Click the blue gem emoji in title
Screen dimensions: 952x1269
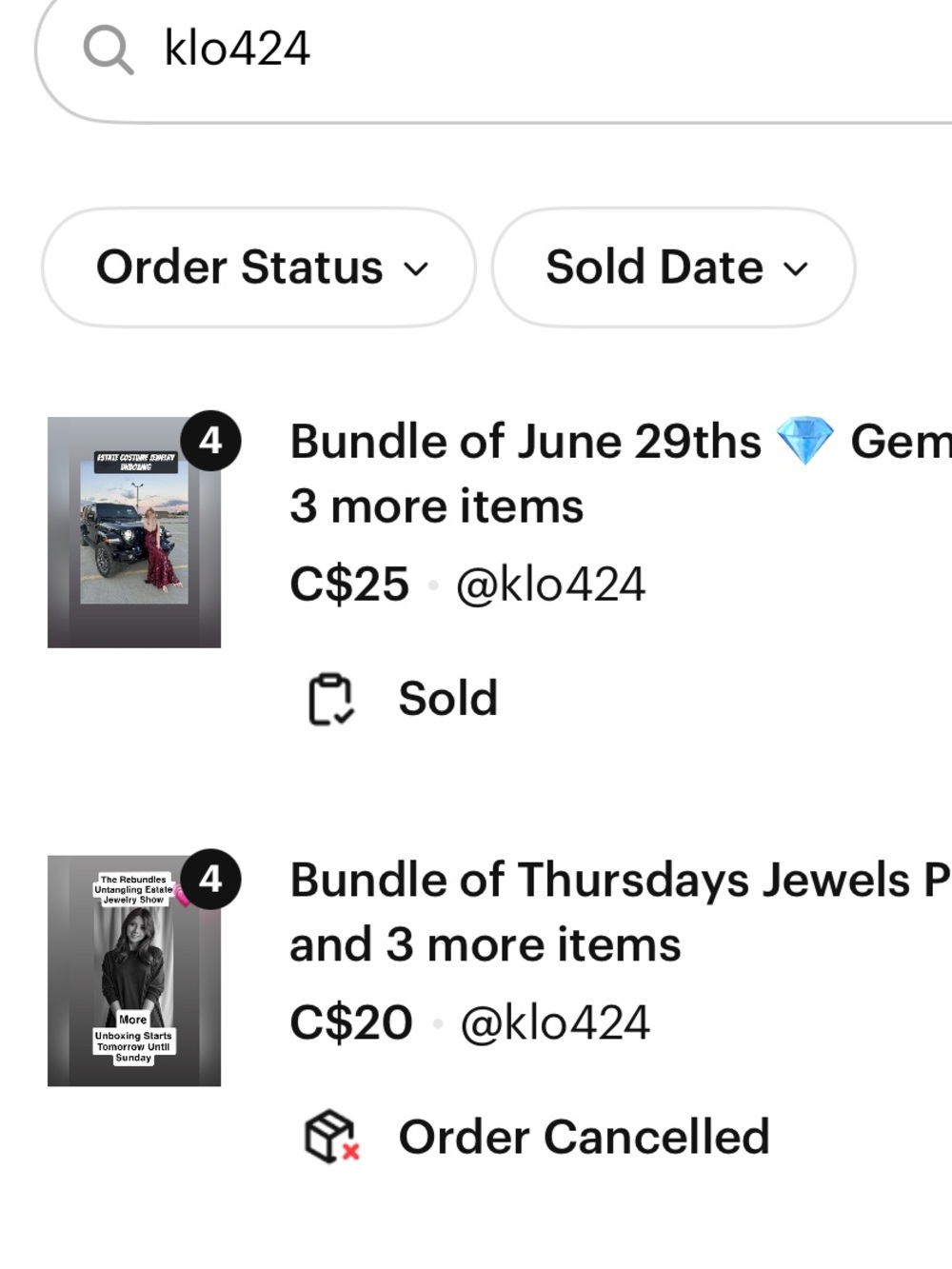click(x=805, y=441)
